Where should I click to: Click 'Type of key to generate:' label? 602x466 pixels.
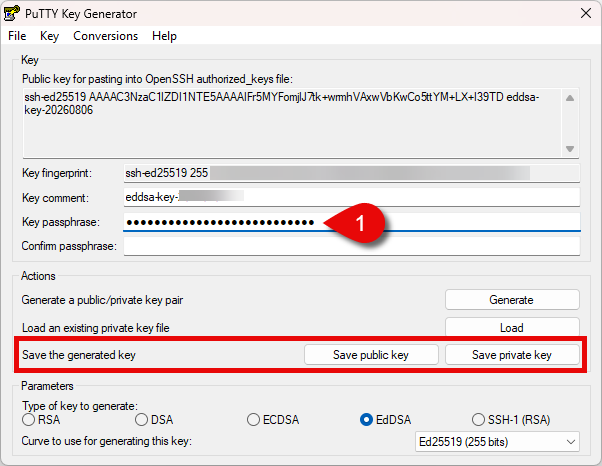[x=80, y=406]
